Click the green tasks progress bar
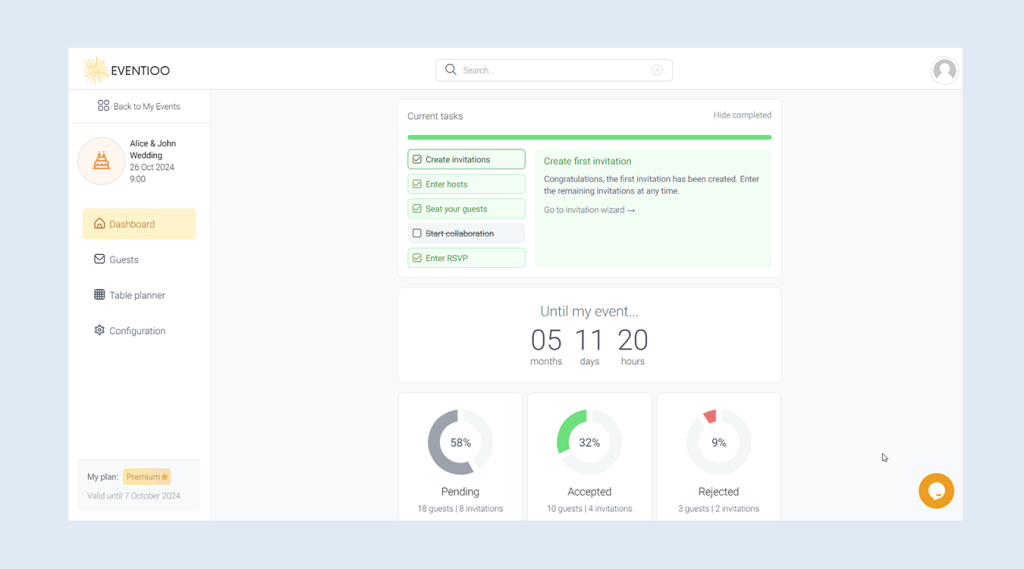The height and width of the screenshot is (569, 1024). (x=589, y=137)
